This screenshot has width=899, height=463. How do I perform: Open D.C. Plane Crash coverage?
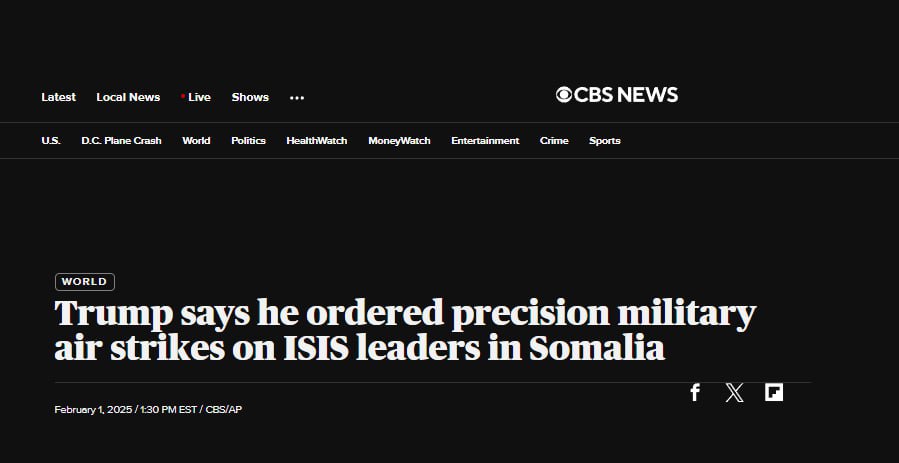pyautogui.click(x=121, y=141)
